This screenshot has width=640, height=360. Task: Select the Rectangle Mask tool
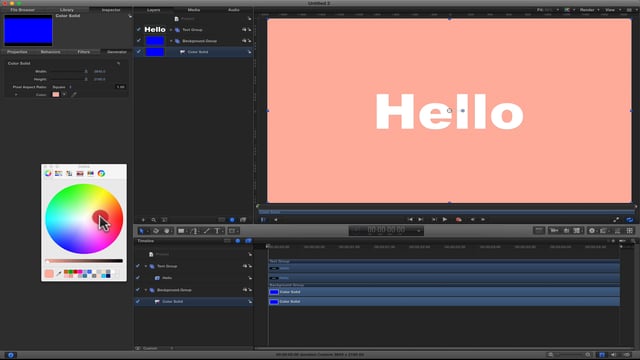[x=232, y=231]
